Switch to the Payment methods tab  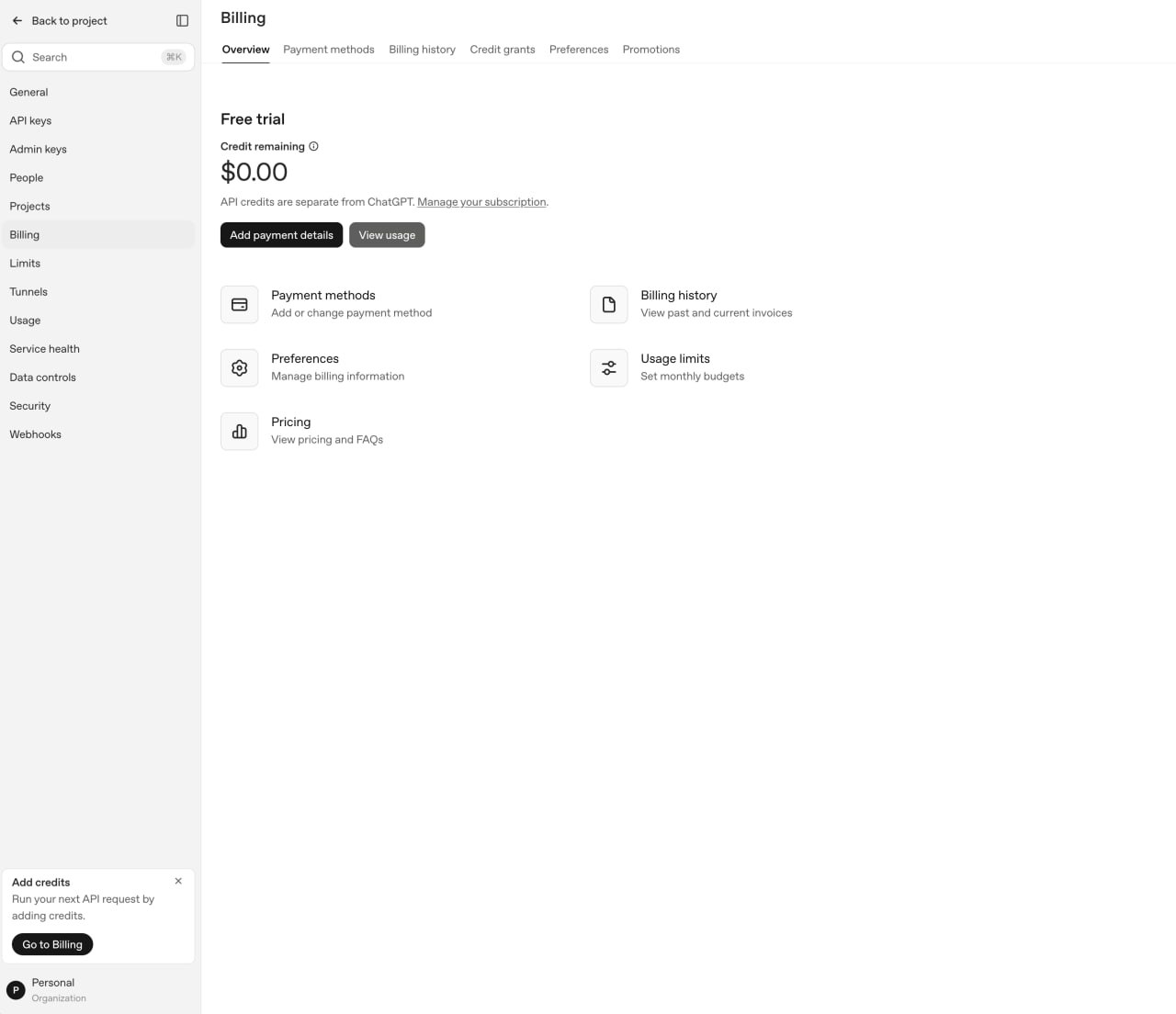click(x=329, y=50)
